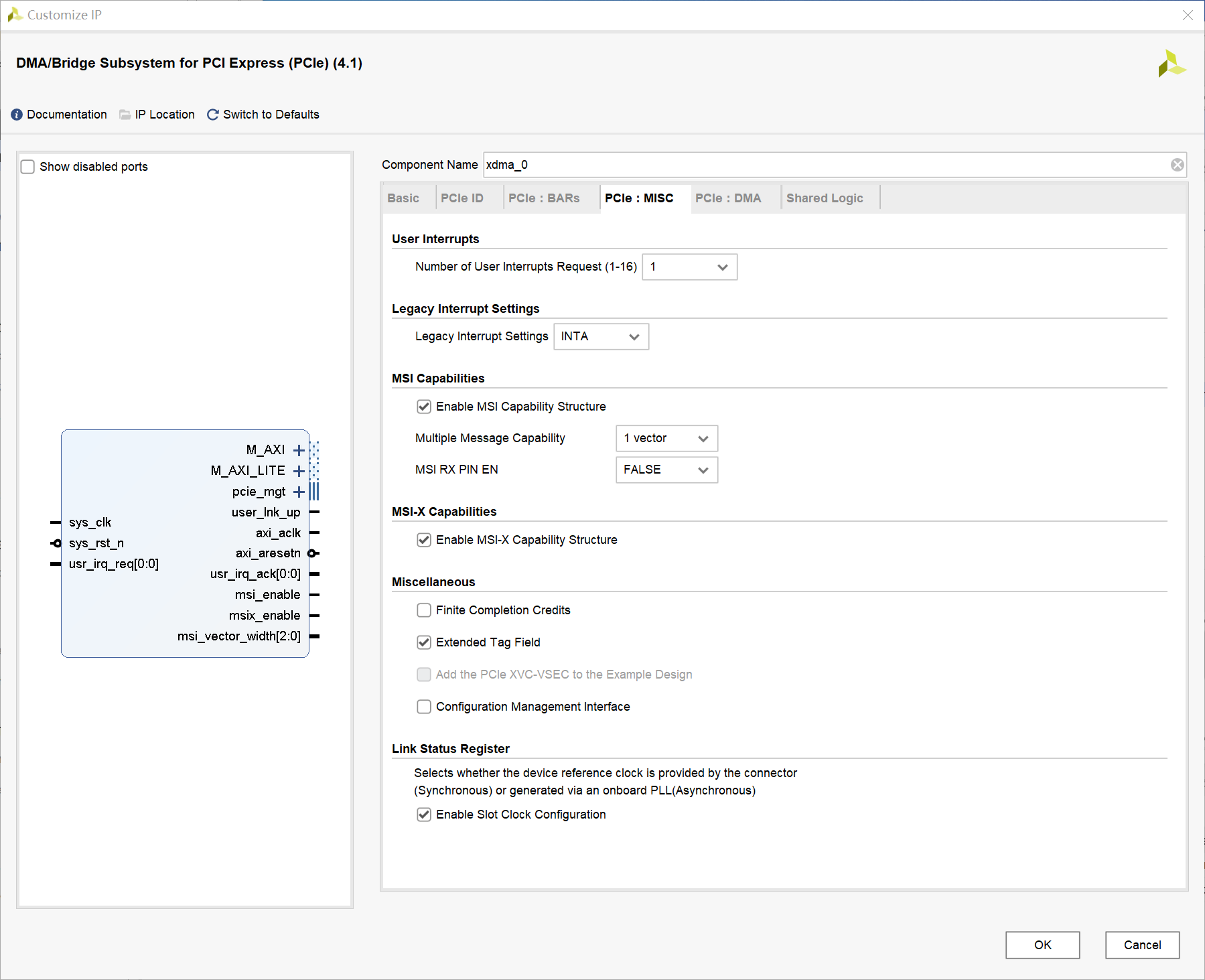Expand the M_AXI_LITE interface plus icon
The width and height of the screenshot is (1205, 980).
point(299,471)
